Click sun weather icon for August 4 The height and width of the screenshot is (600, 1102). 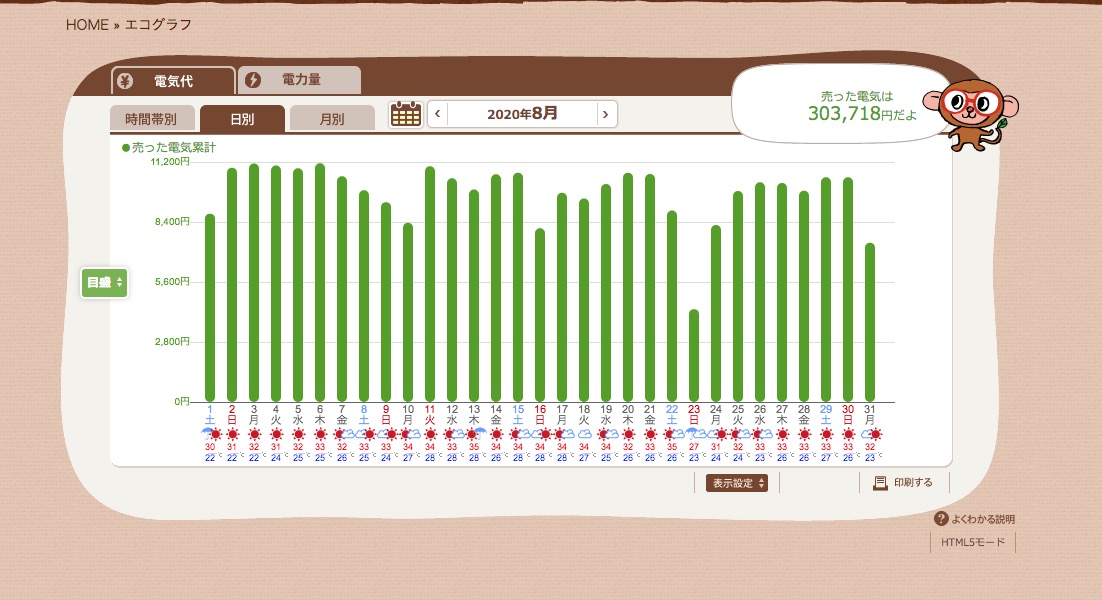click(x=276, y=434)
